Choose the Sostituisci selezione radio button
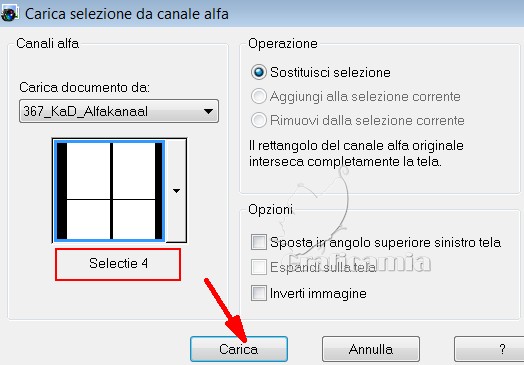 pyautogui.click(x=259, y=72)
